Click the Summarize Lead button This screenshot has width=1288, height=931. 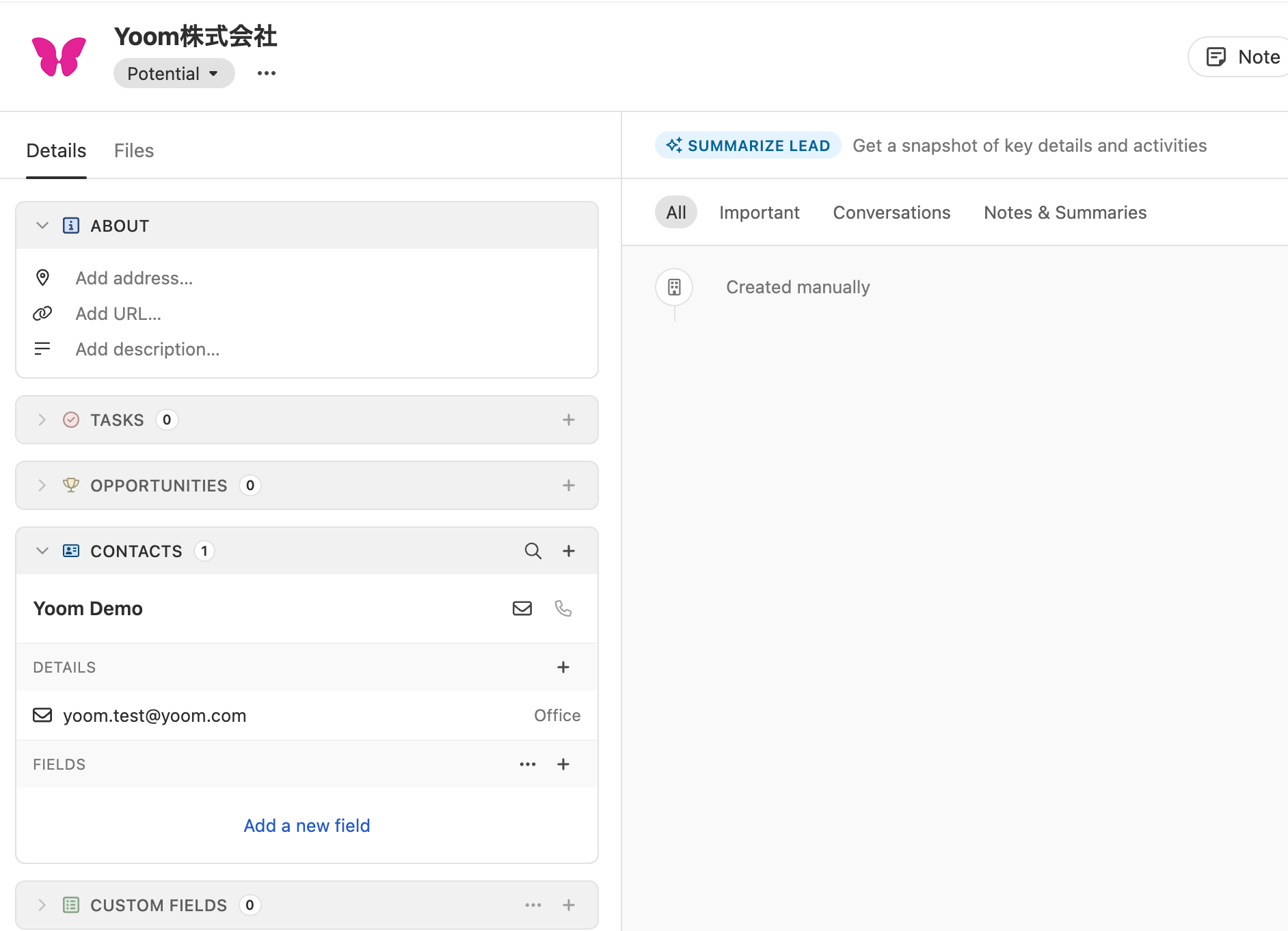click(748, 146)
